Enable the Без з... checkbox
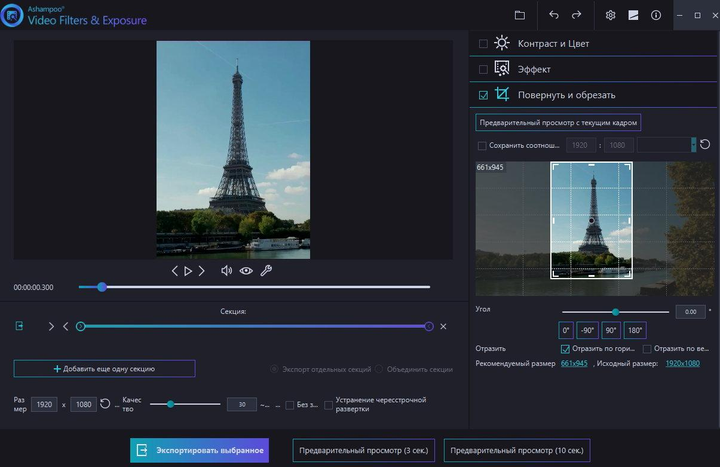720x467 pixels. 290,405
